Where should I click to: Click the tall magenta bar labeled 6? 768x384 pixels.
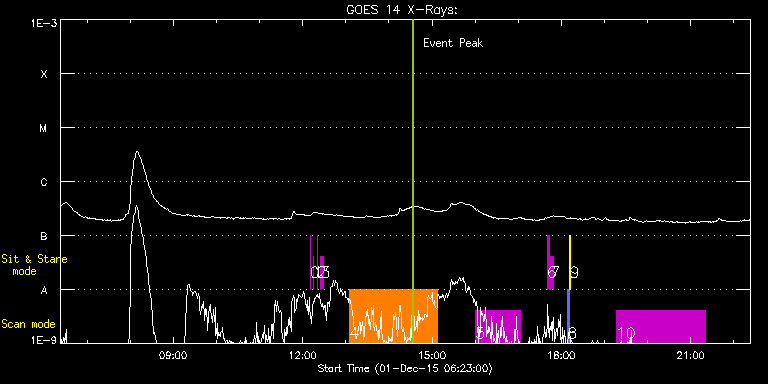[548, 262]
